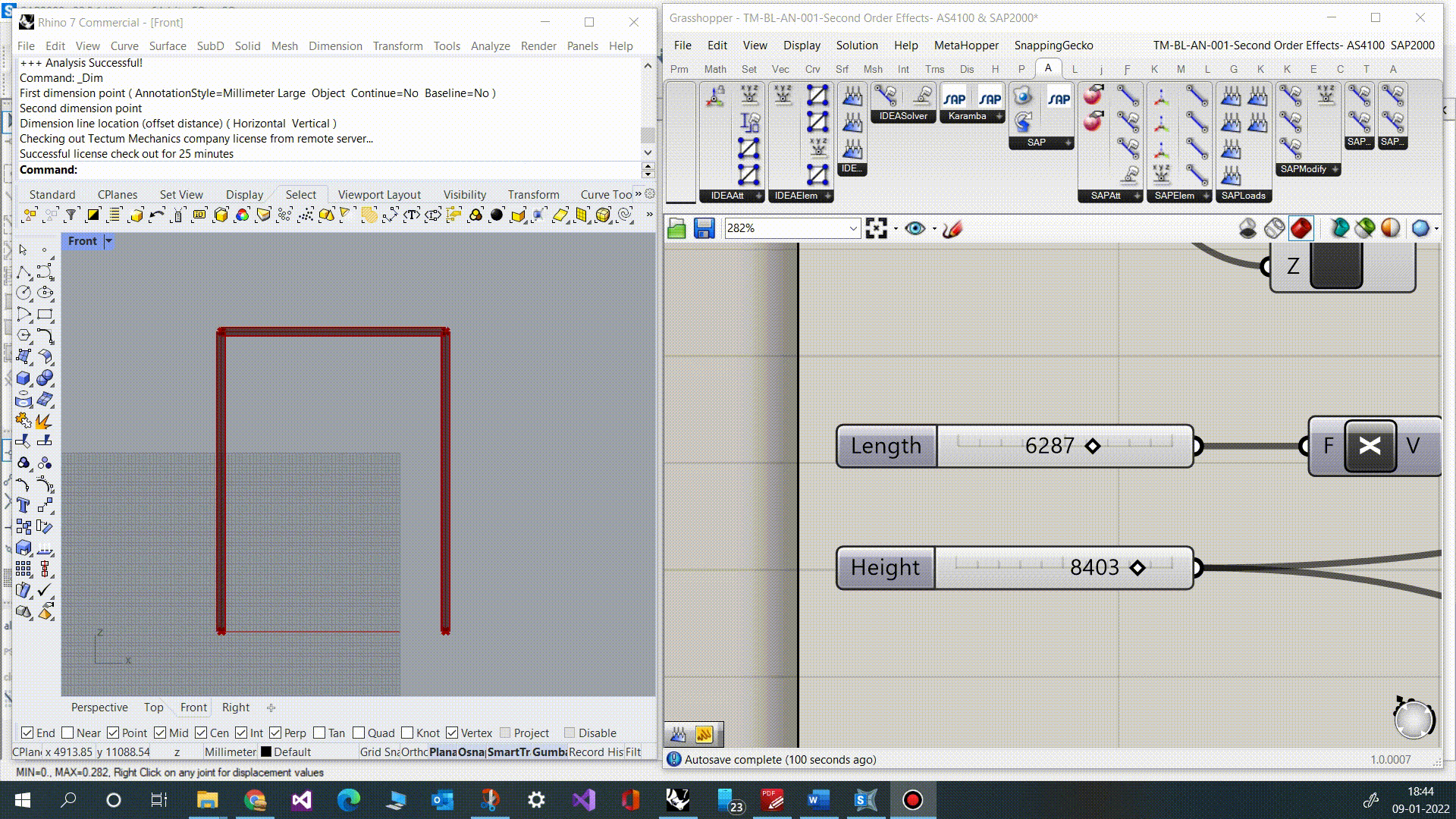Open the 282% zoom level dropdown
Screen dimensions: 1456x819
coord(852,228)
